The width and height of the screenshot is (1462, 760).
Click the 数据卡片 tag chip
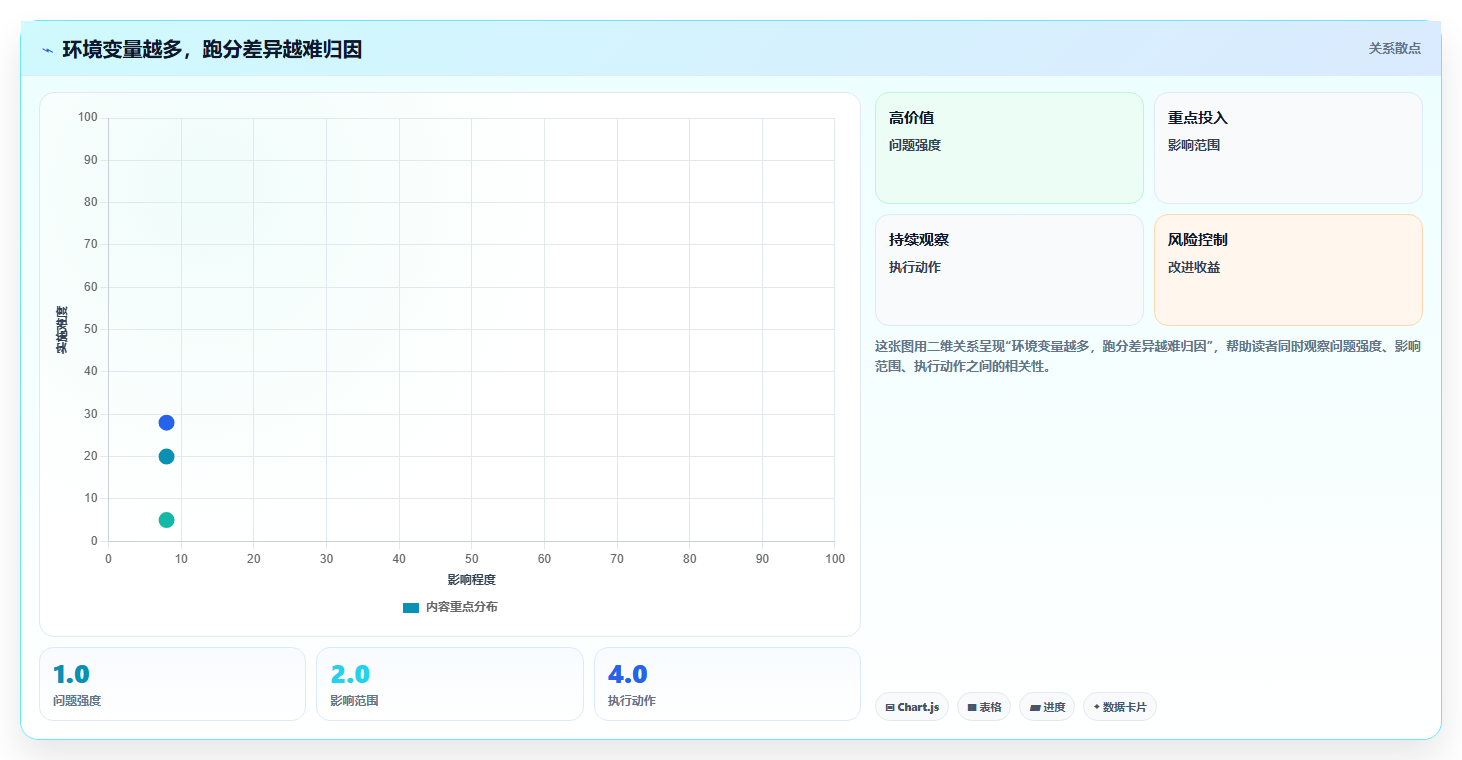point(1120,707)
